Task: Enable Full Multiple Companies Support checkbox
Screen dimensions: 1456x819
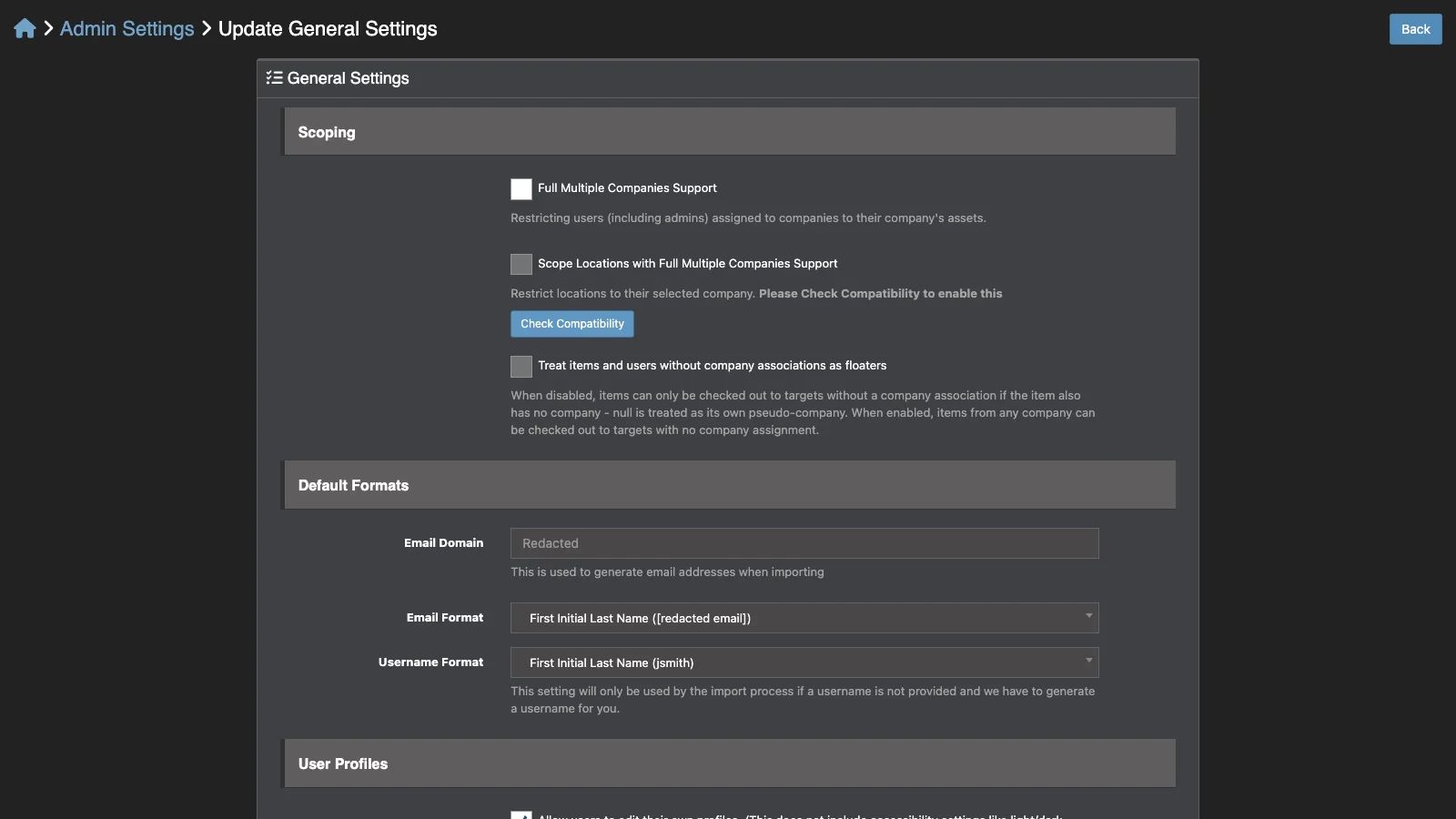Action: 521,189
